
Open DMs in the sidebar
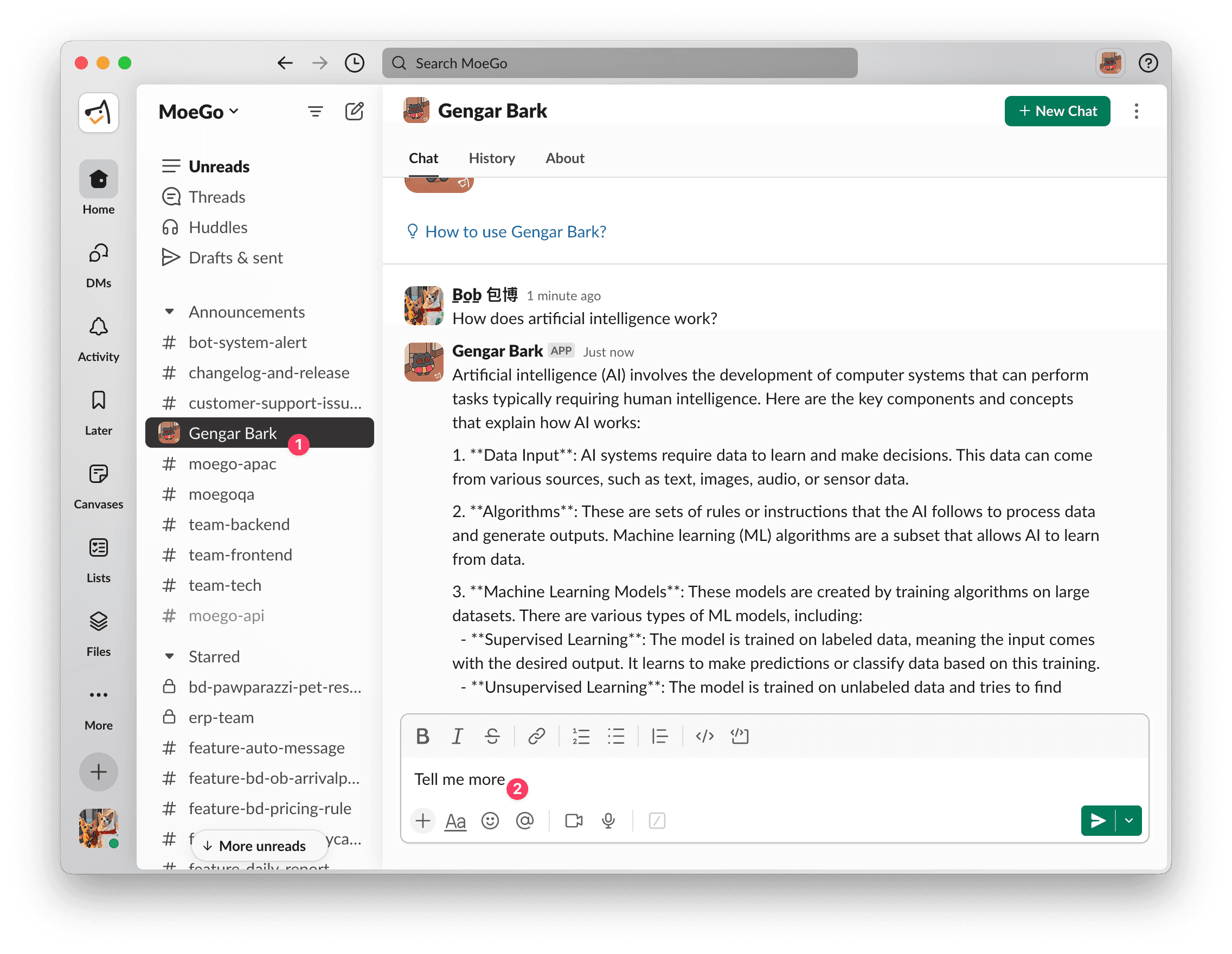point(98,265)
